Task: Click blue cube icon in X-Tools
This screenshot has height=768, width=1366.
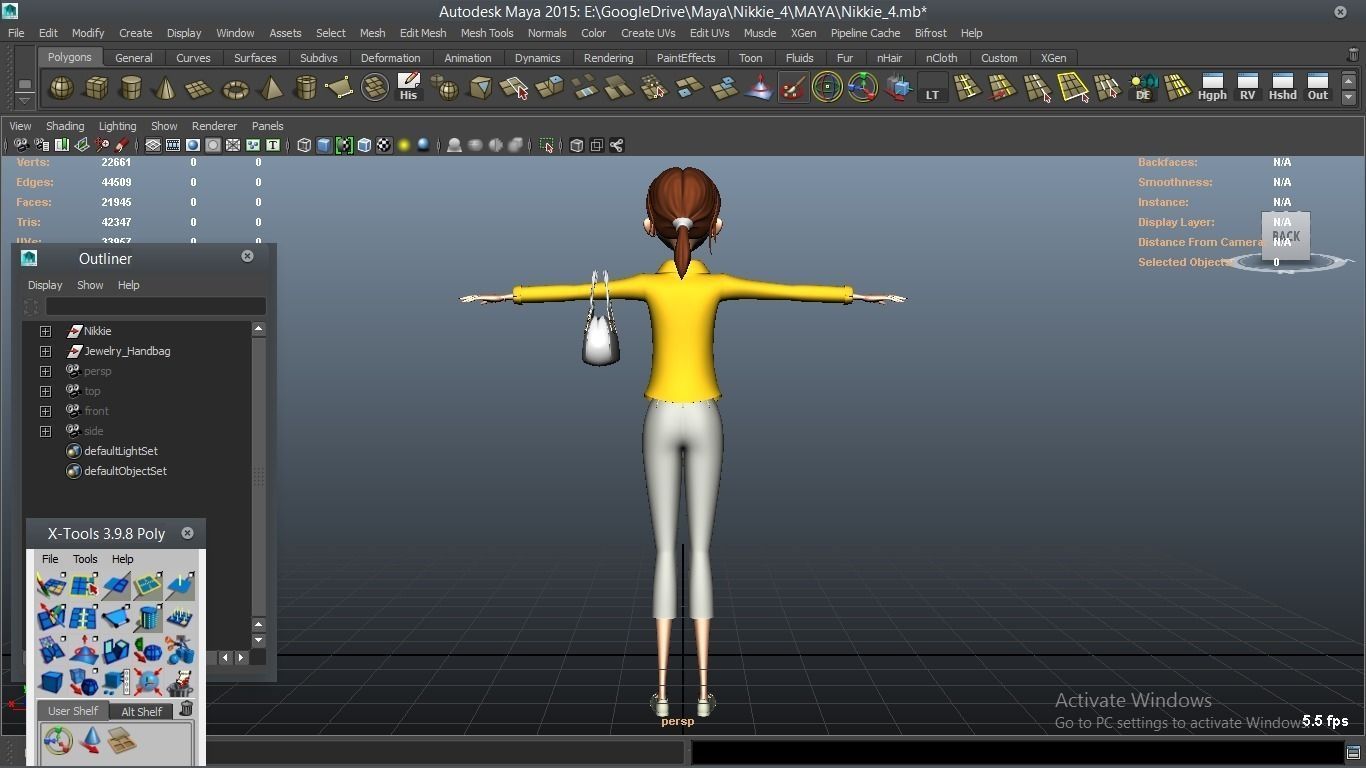Action: point(52,682)
